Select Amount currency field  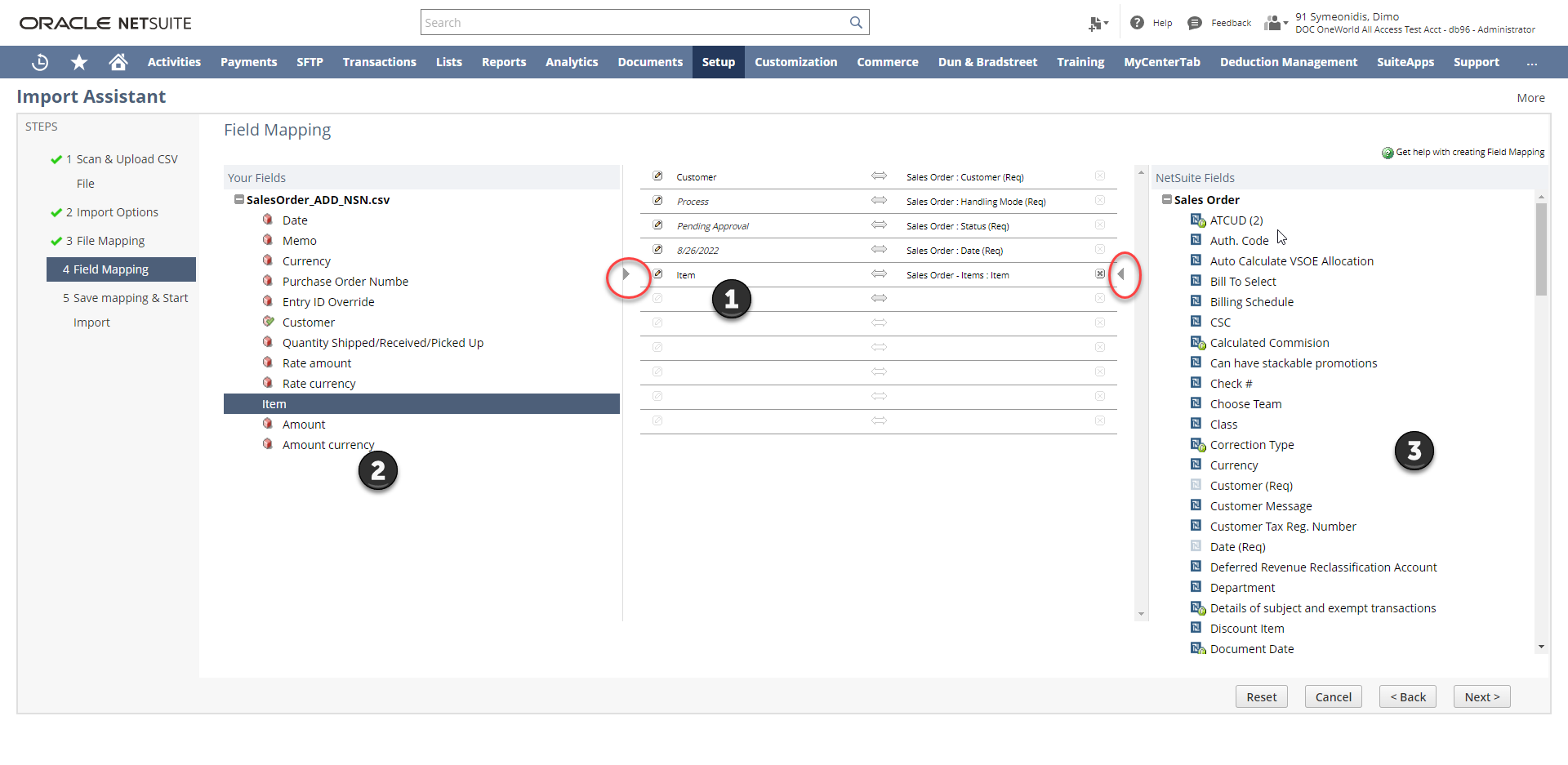pyautogui.click(x=328, y=445)
